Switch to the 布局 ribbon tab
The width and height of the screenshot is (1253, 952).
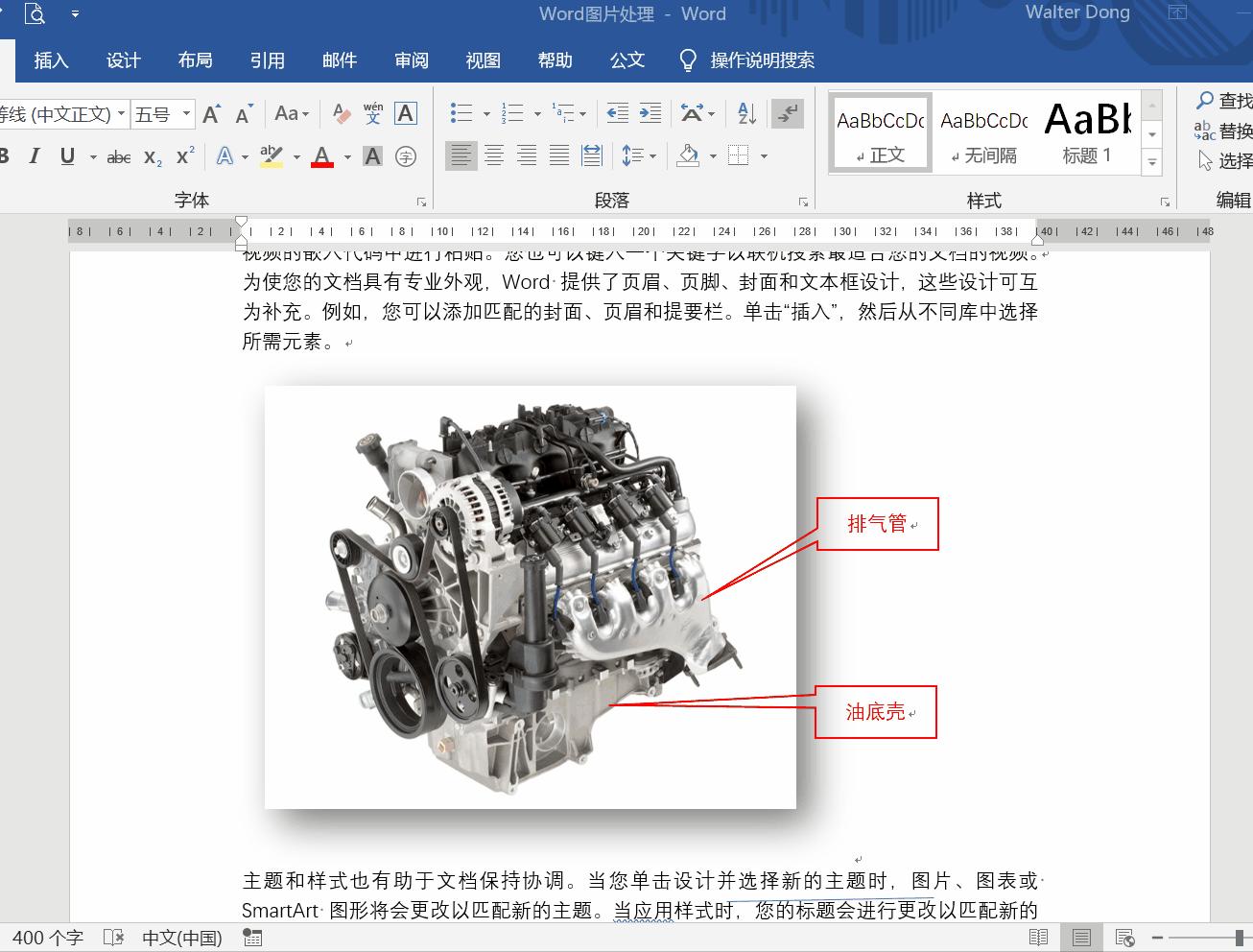[x=195, y=60]
